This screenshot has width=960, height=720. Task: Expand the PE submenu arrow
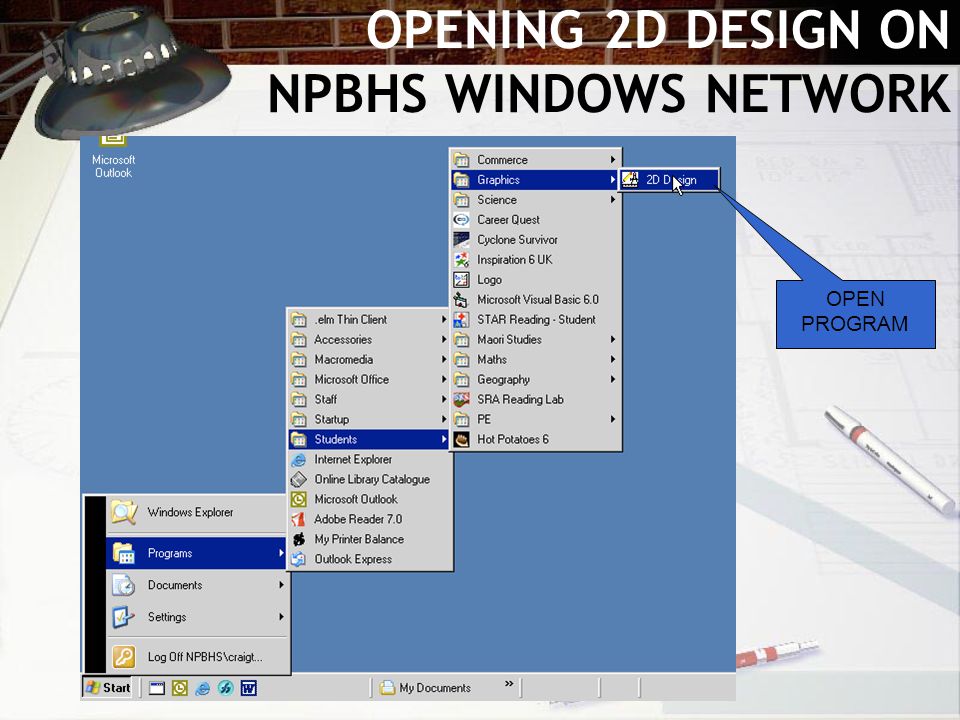(x=612, y=419)
